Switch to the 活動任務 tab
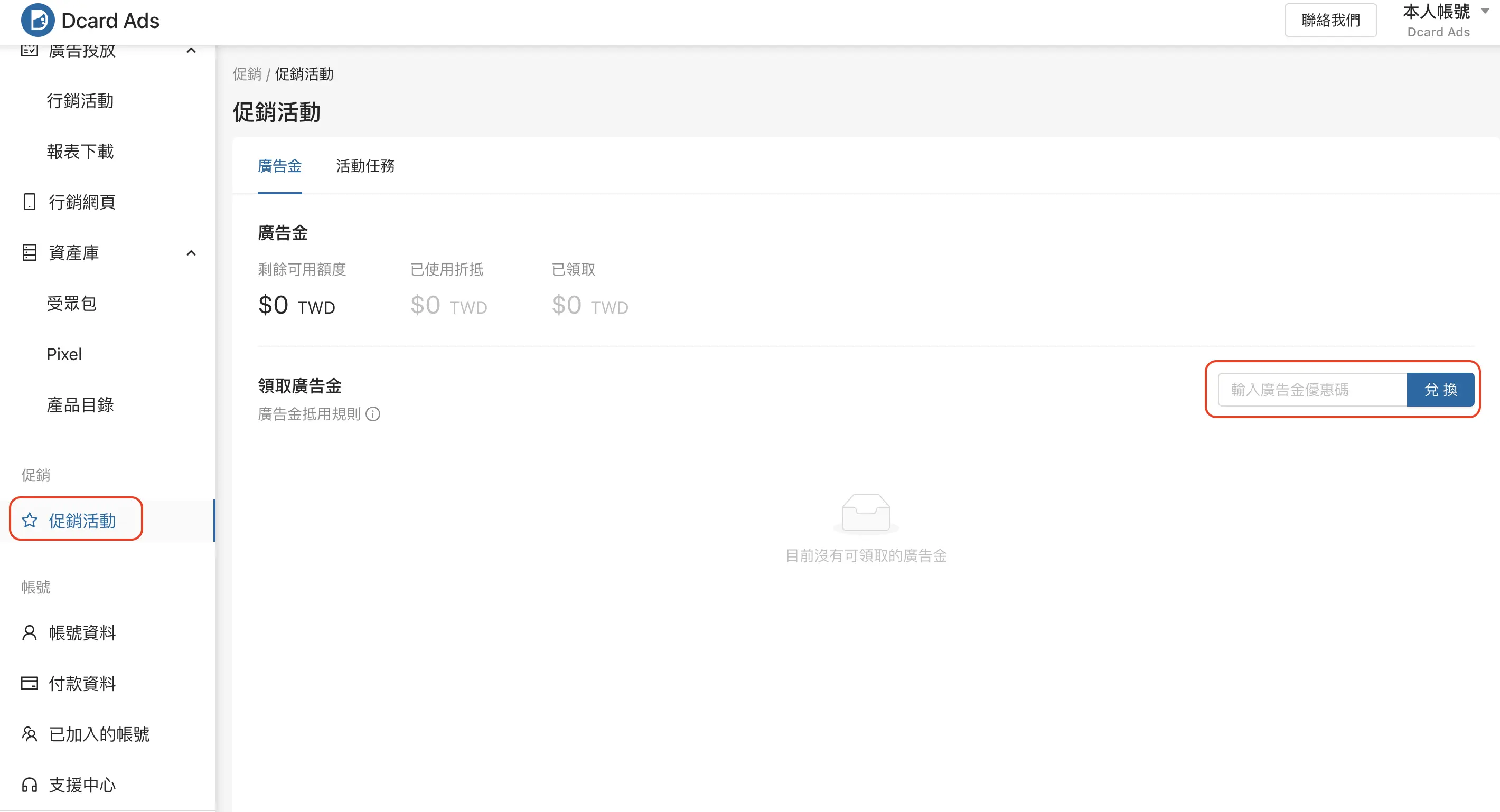 [365, 166]
